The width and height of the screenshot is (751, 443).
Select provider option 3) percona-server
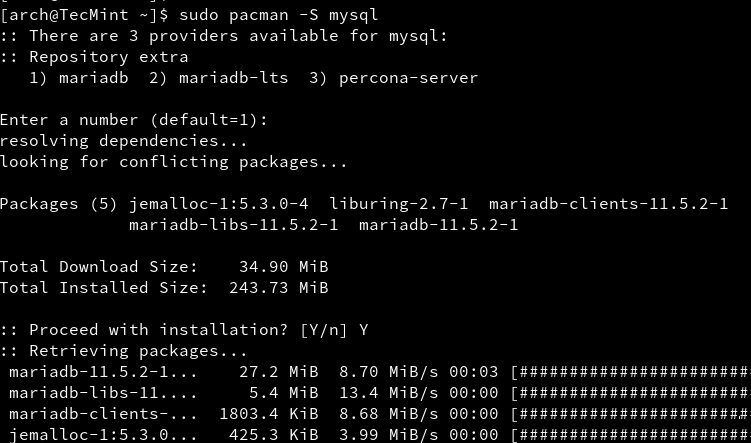tap(393, 78)
